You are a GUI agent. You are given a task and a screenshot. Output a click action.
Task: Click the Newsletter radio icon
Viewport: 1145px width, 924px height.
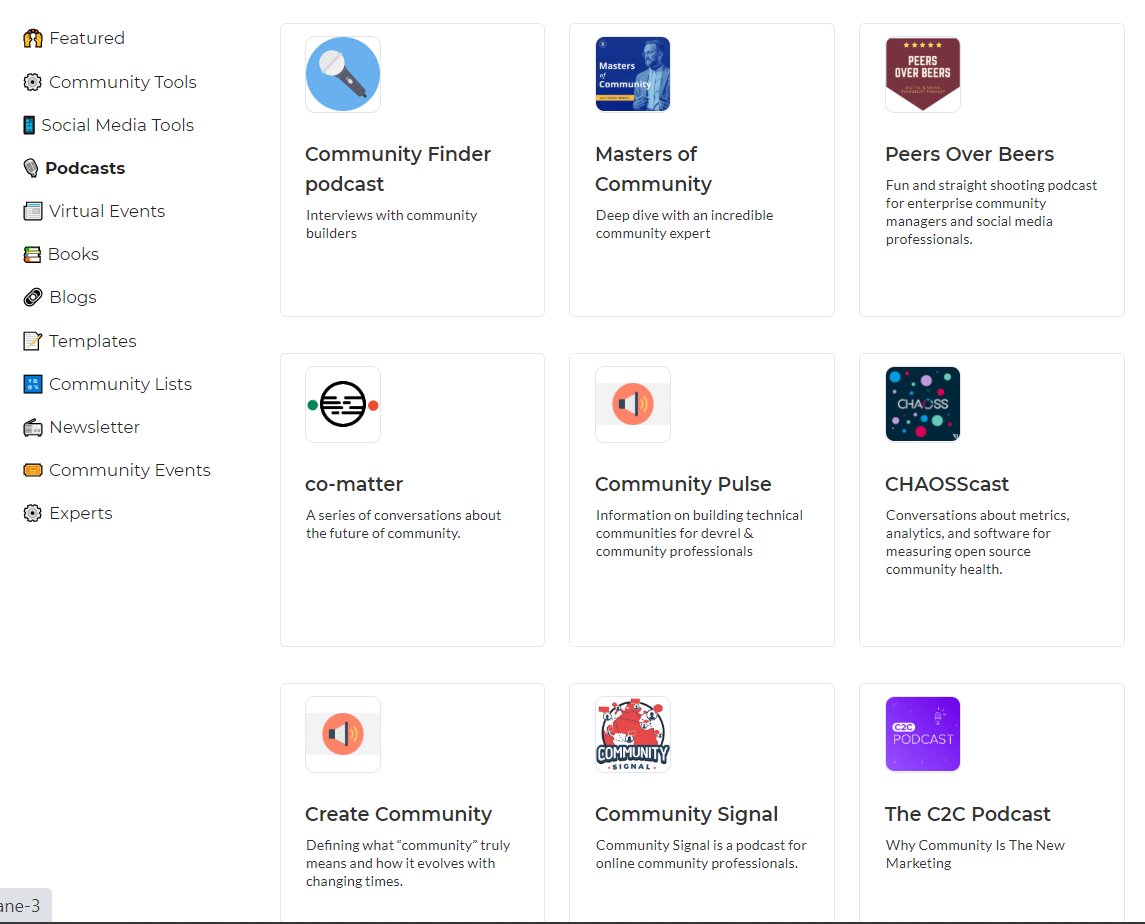click(31, 426)
